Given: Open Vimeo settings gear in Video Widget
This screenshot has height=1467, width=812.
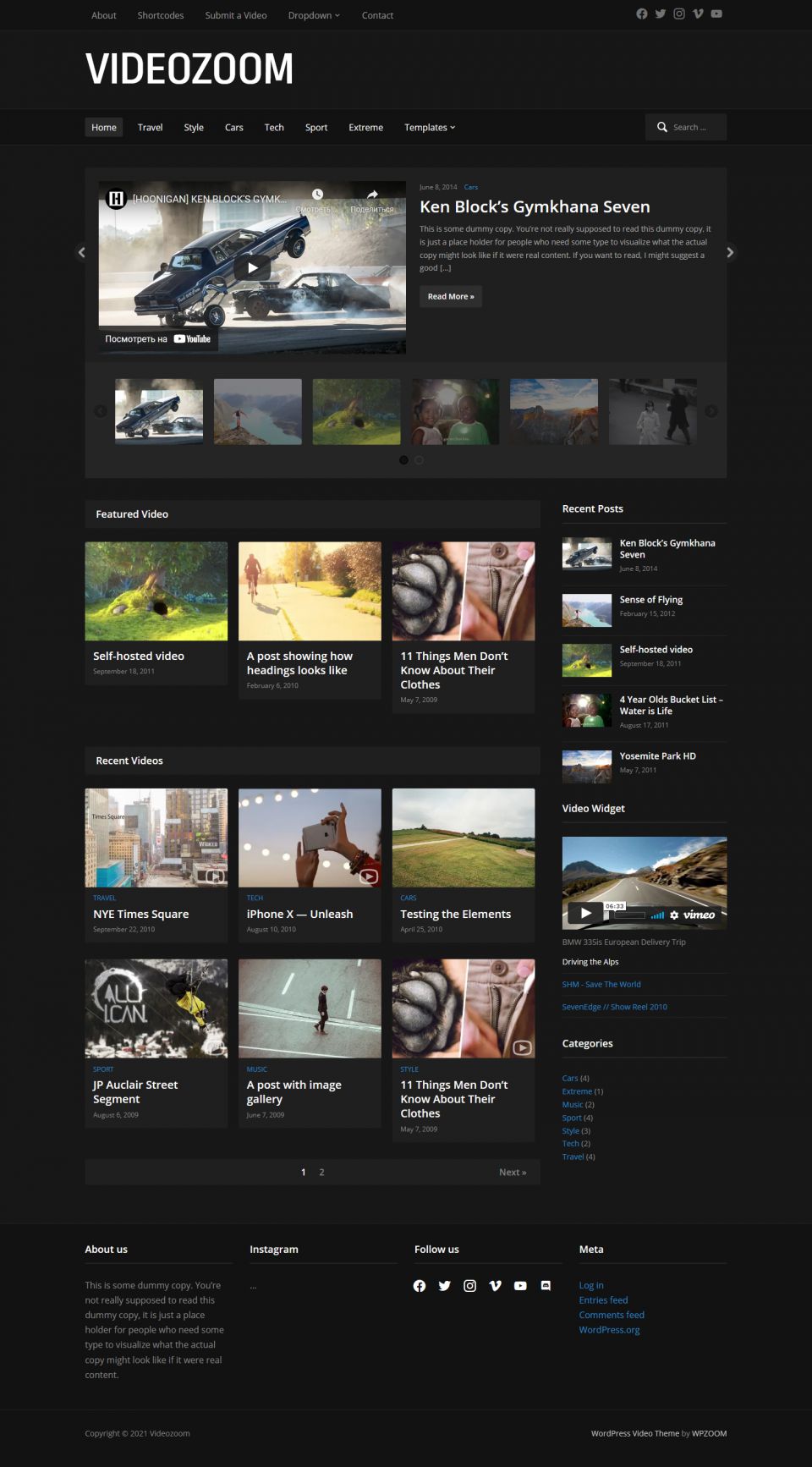Looking at the screenshot, I should click(x=674, y=915).
